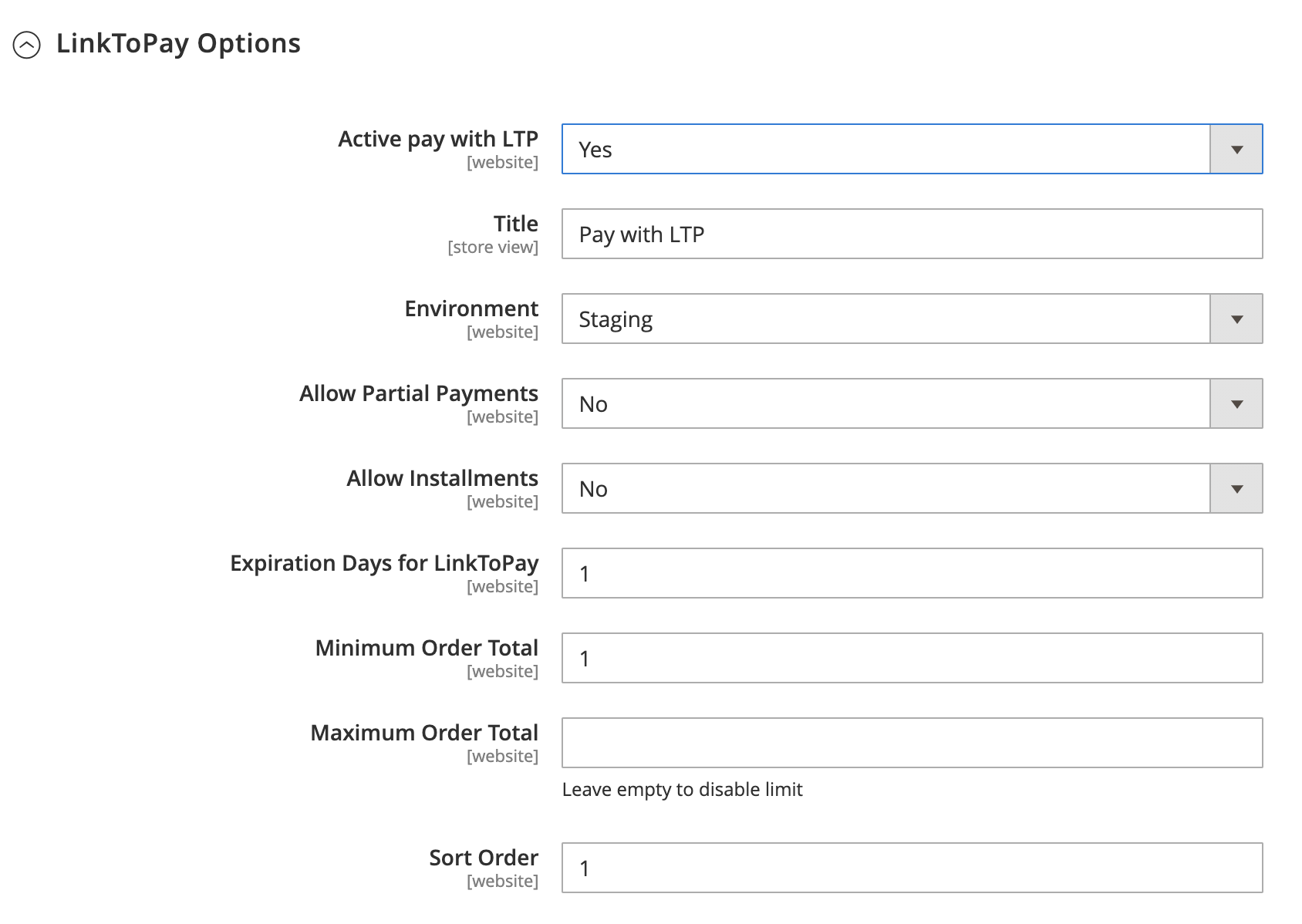Screen dimensions: 1302x924
Task: Click the [website] scope under Sort Order
Action: [502, 882]
